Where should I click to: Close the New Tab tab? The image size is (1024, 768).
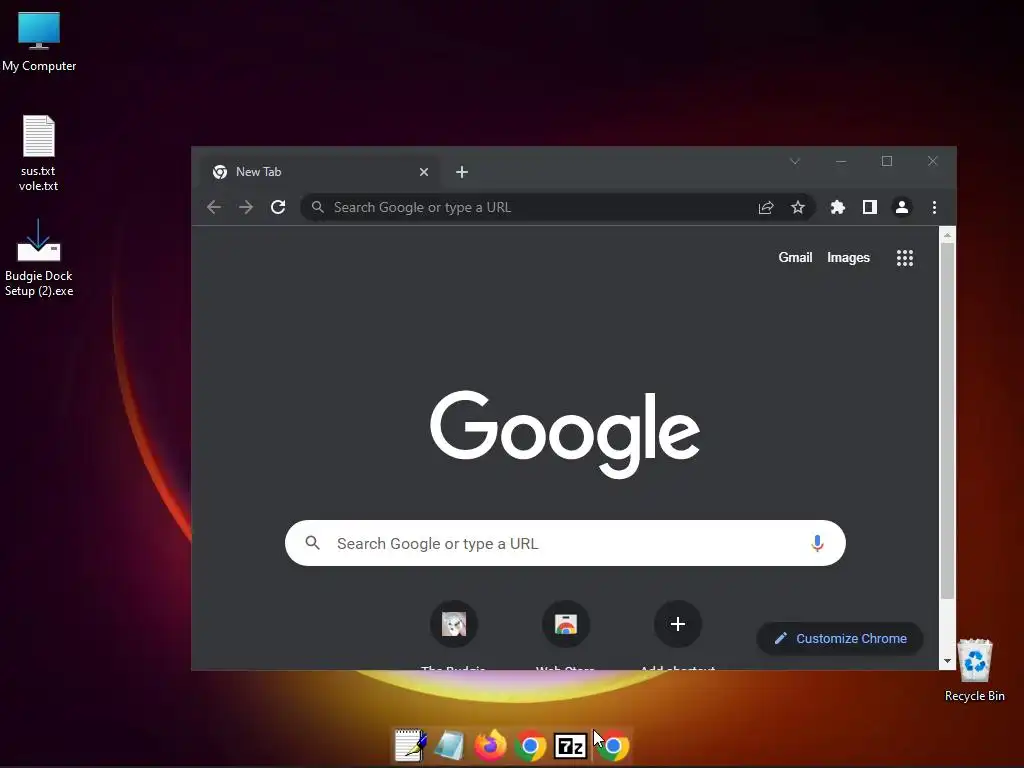tap(424, 172)
